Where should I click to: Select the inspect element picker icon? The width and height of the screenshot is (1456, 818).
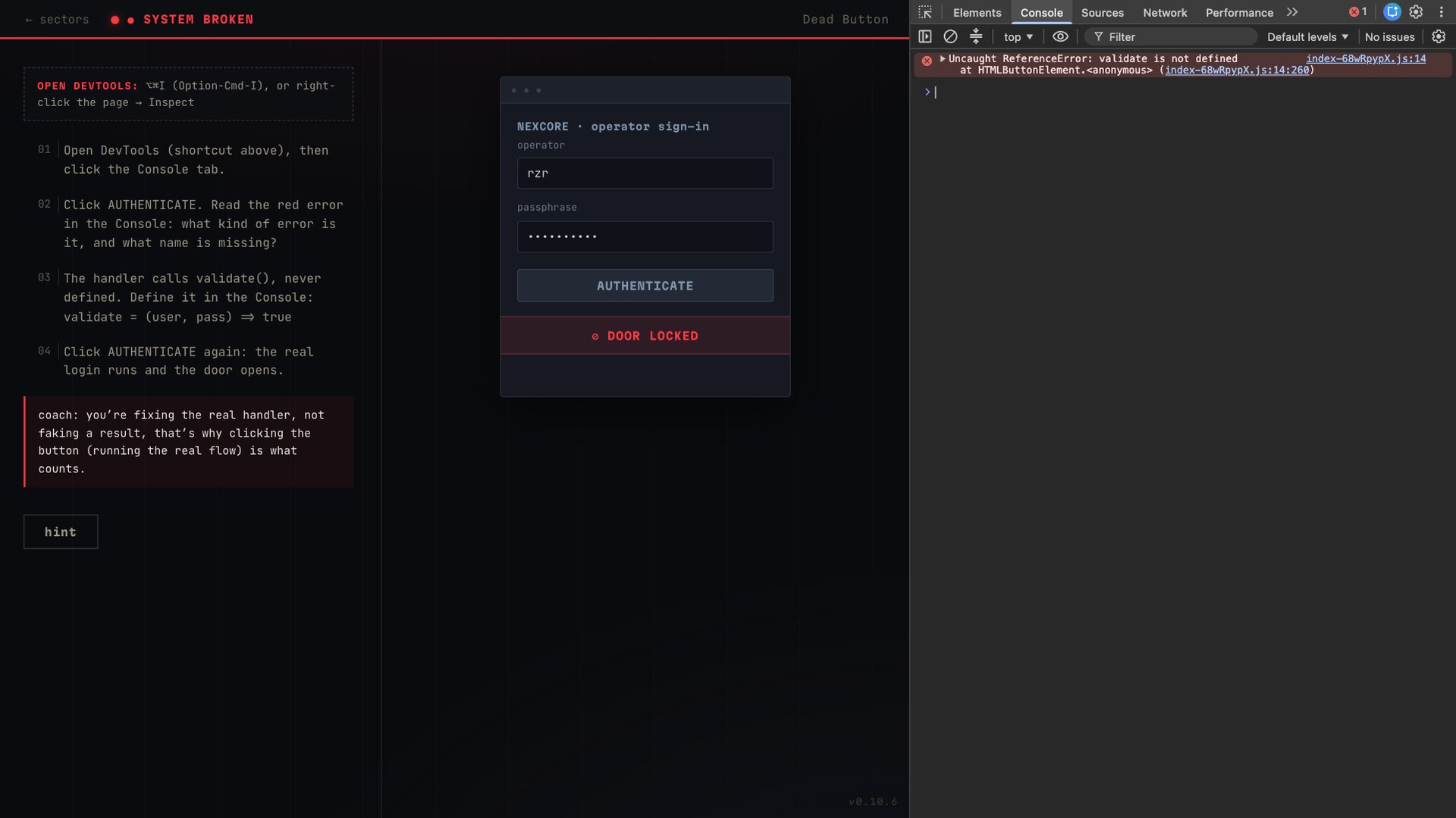(x=925, y=12)
